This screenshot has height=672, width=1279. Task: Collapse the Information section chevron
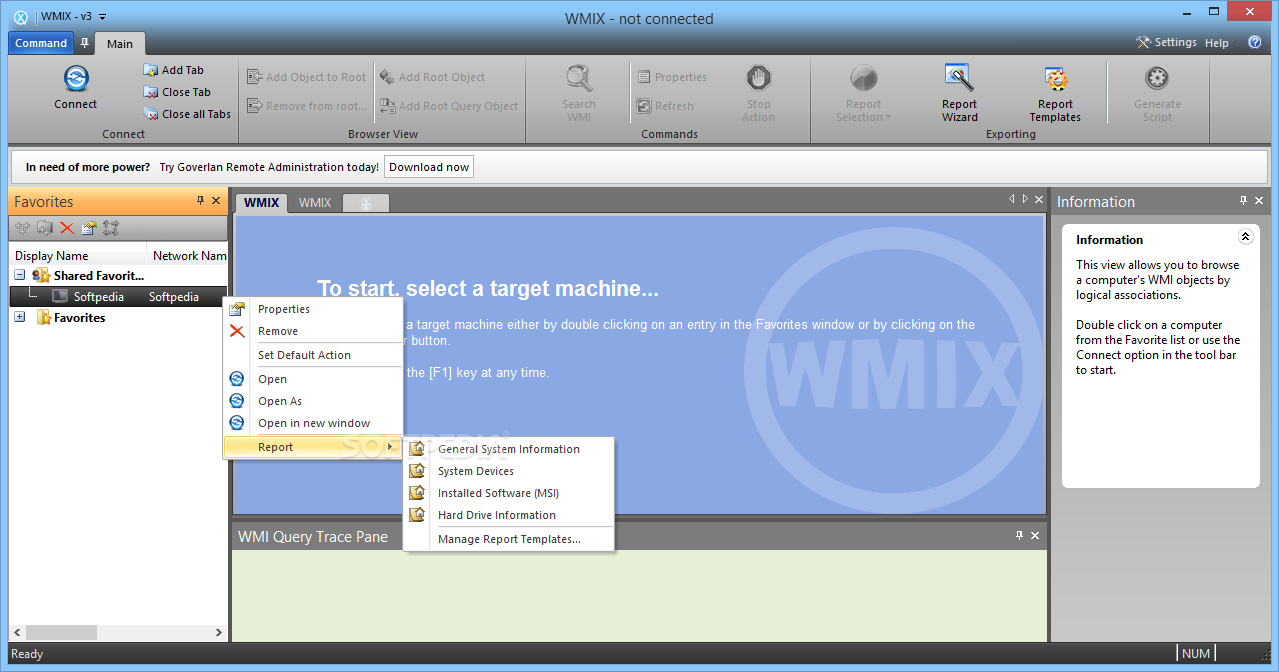pyautogui.click(x=1245, y=238)
